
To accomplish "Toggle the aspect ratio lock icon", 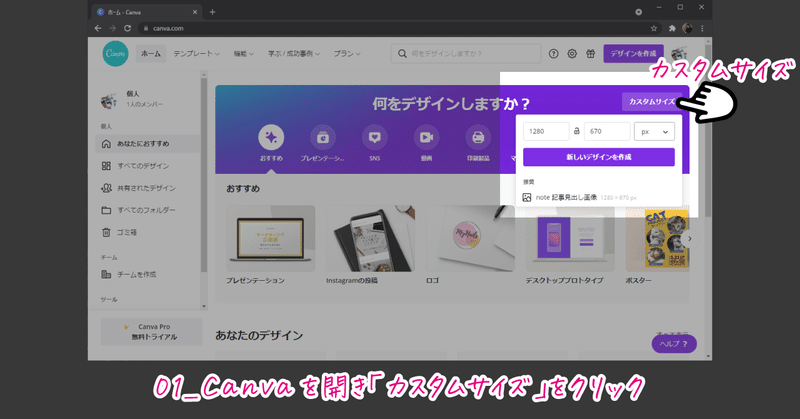I will coord(577,131).
